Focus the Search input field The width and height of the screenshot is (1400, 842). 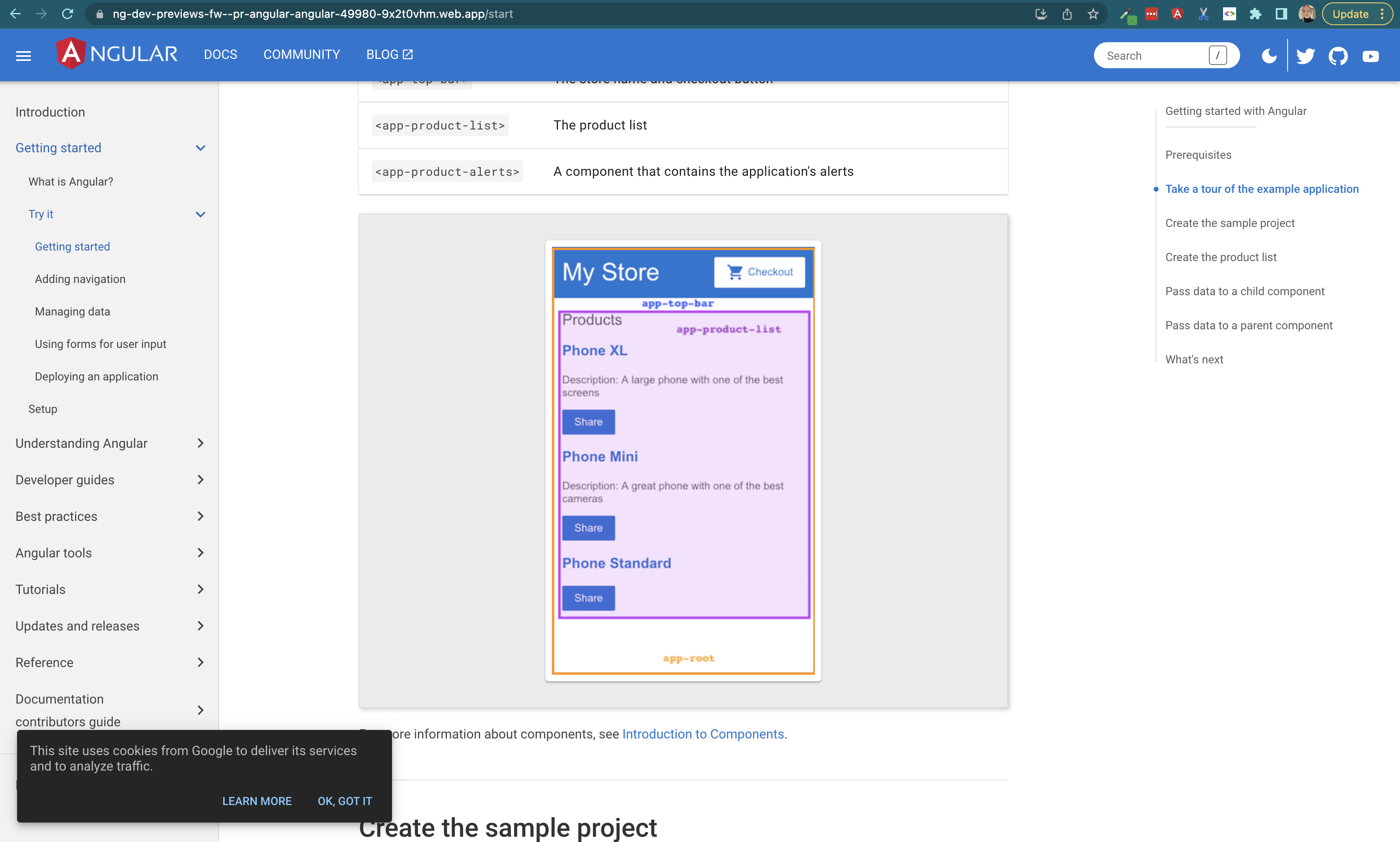(x=1154, y=56)
